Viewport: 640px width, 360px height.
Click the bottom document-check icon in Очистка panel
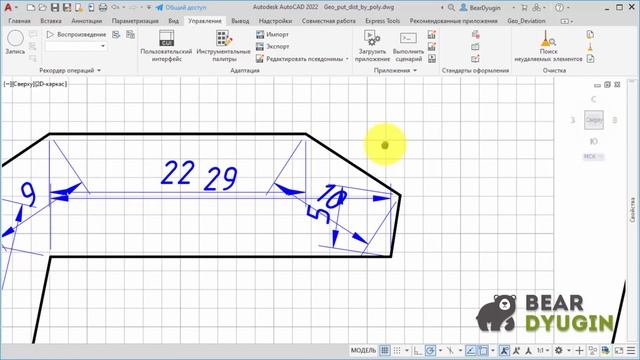coord(590,59)
